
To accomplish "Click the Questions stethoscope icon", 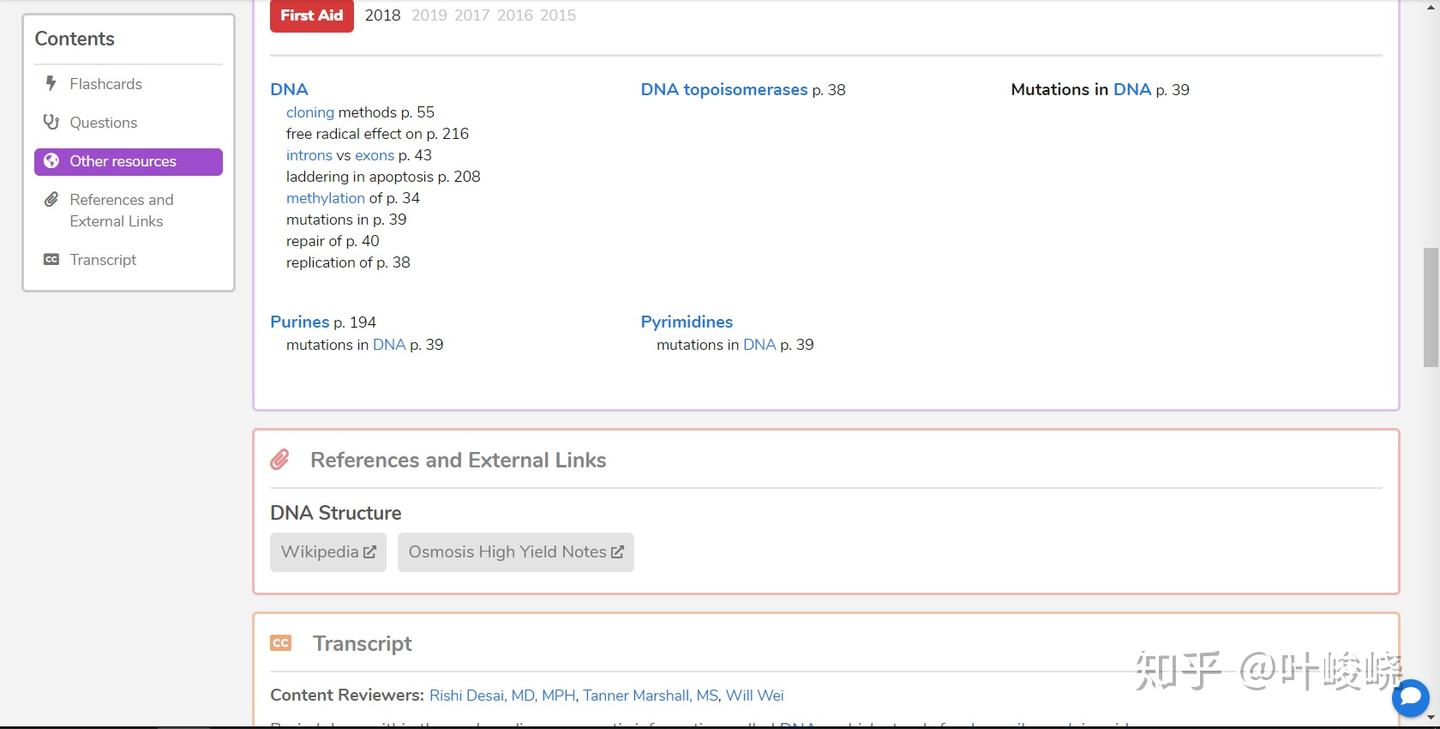I will 51,122.
